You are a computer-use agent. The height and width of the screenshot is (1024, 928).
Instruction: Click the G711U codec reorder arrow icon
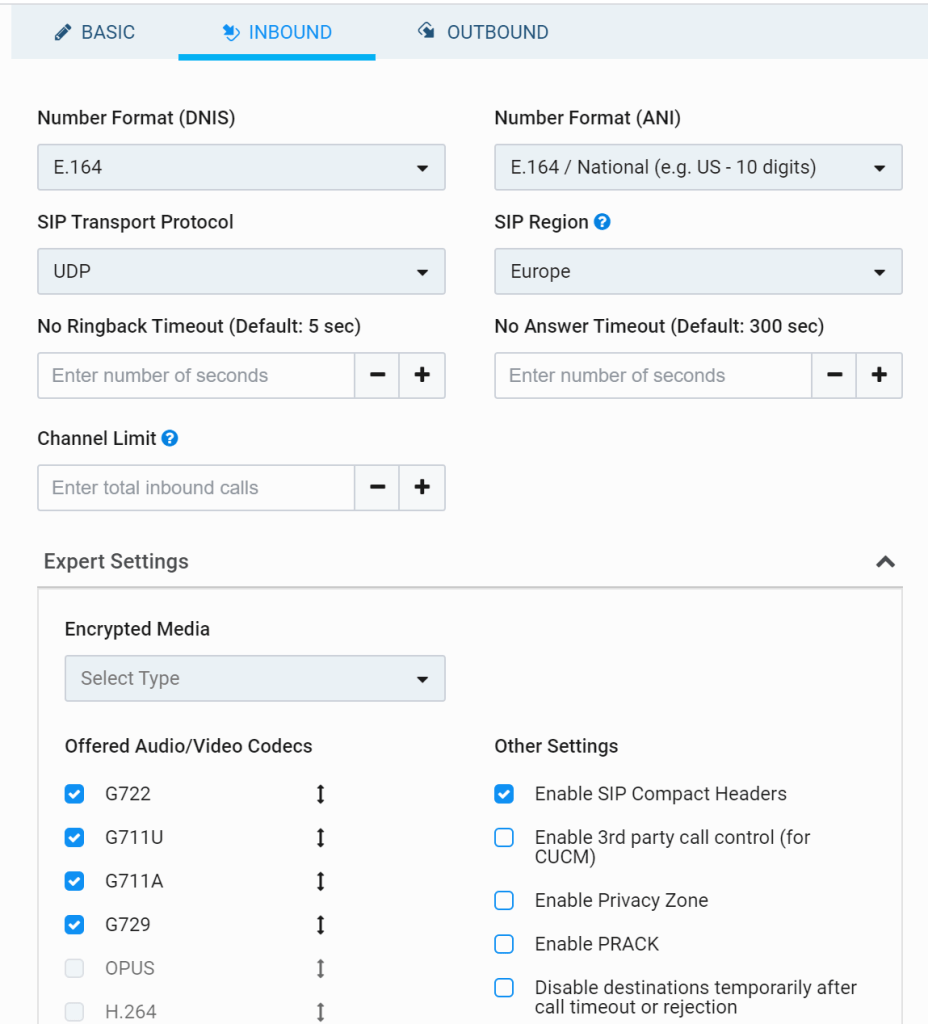pyautogui.click(x=321, y=838)
